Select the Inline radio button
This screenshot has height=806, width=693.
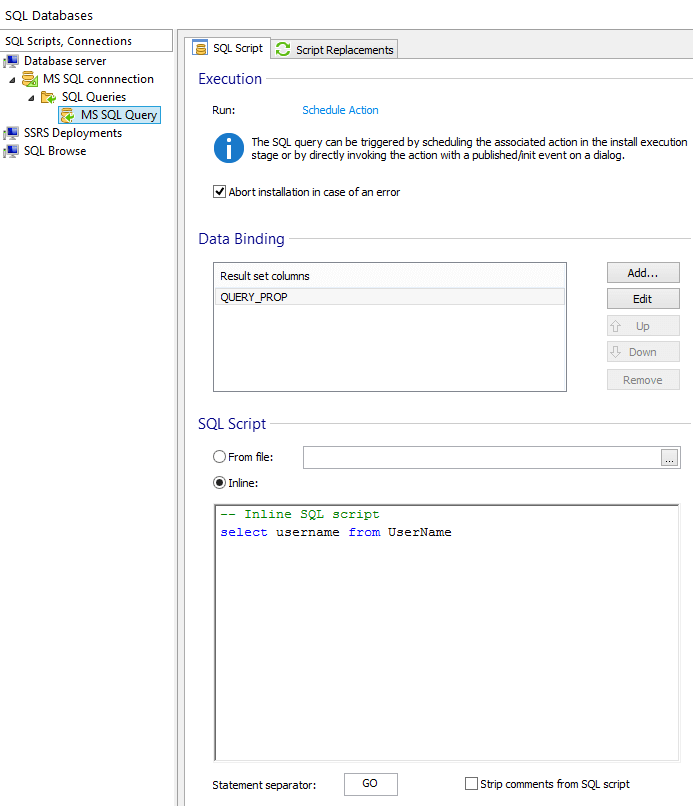(220, 483)
